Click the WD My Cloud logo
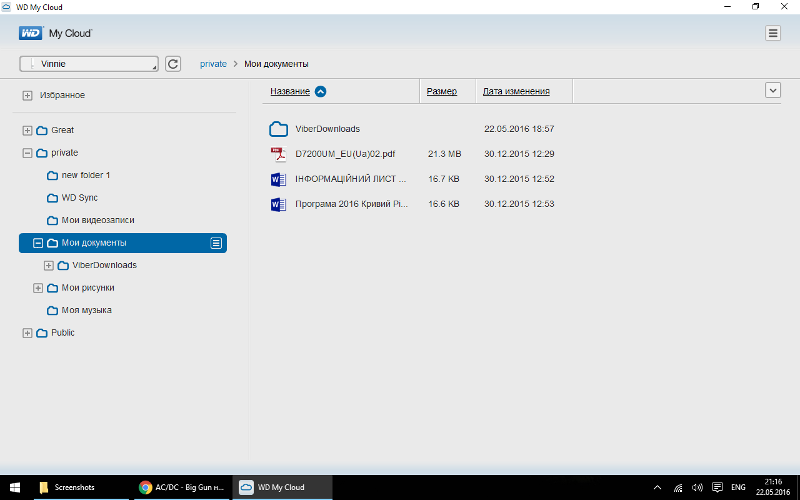This screenshot has height=500, width=800. click(55, 33)
